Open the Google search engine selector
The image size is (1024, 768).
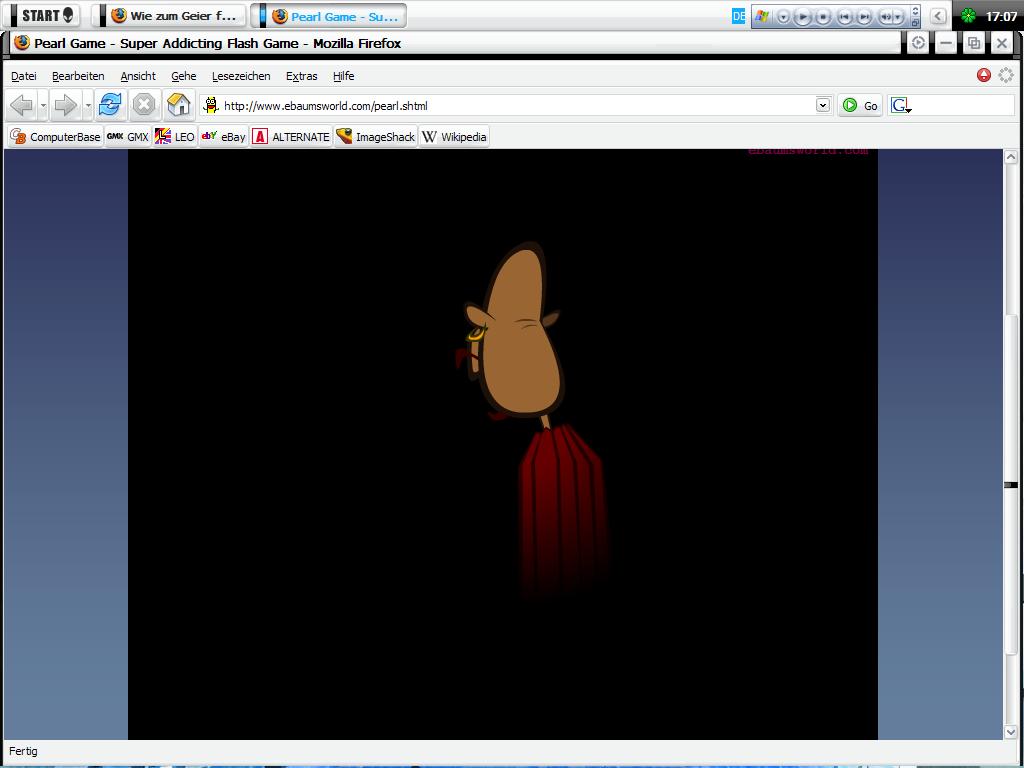click(901, 105)
